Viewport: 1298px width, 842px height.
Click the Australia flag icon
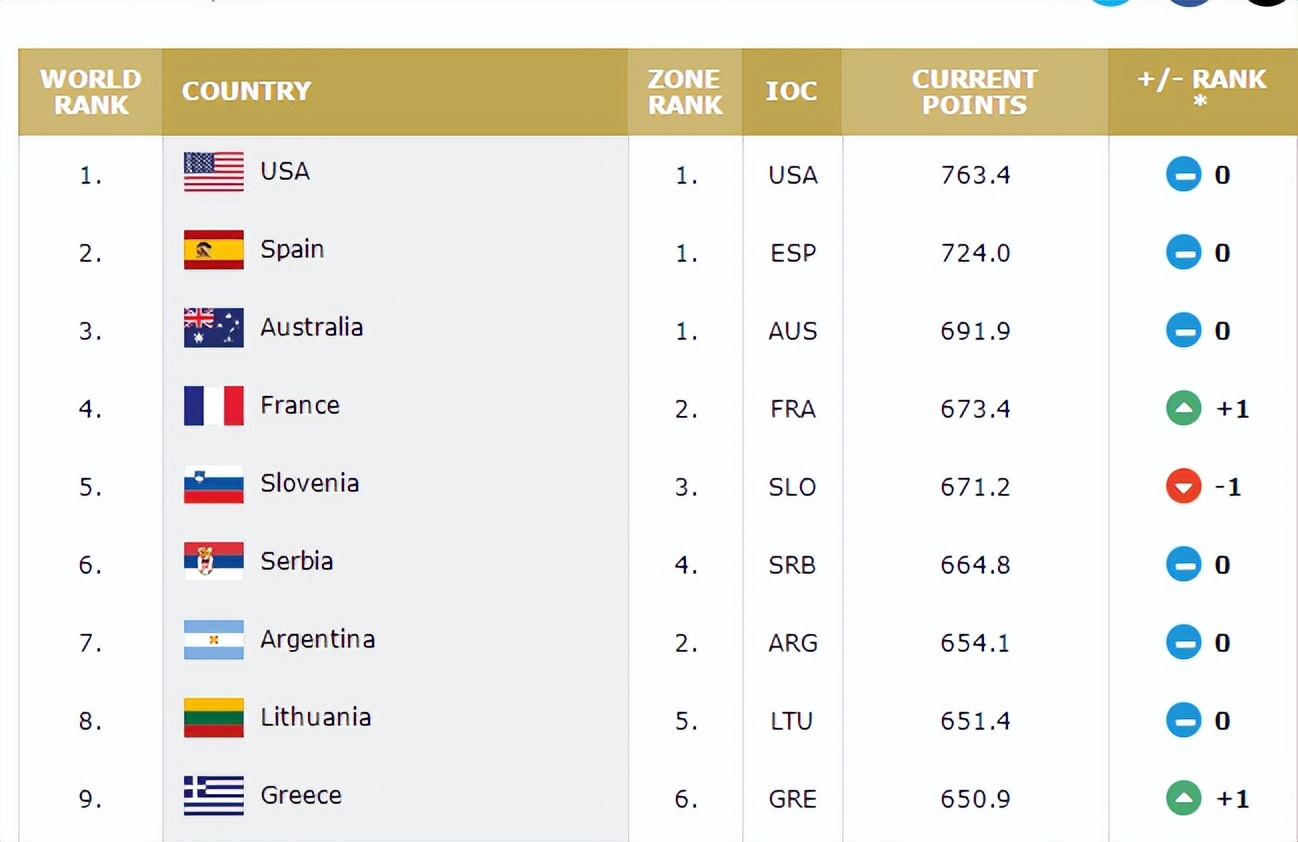(x=213, y=328)
